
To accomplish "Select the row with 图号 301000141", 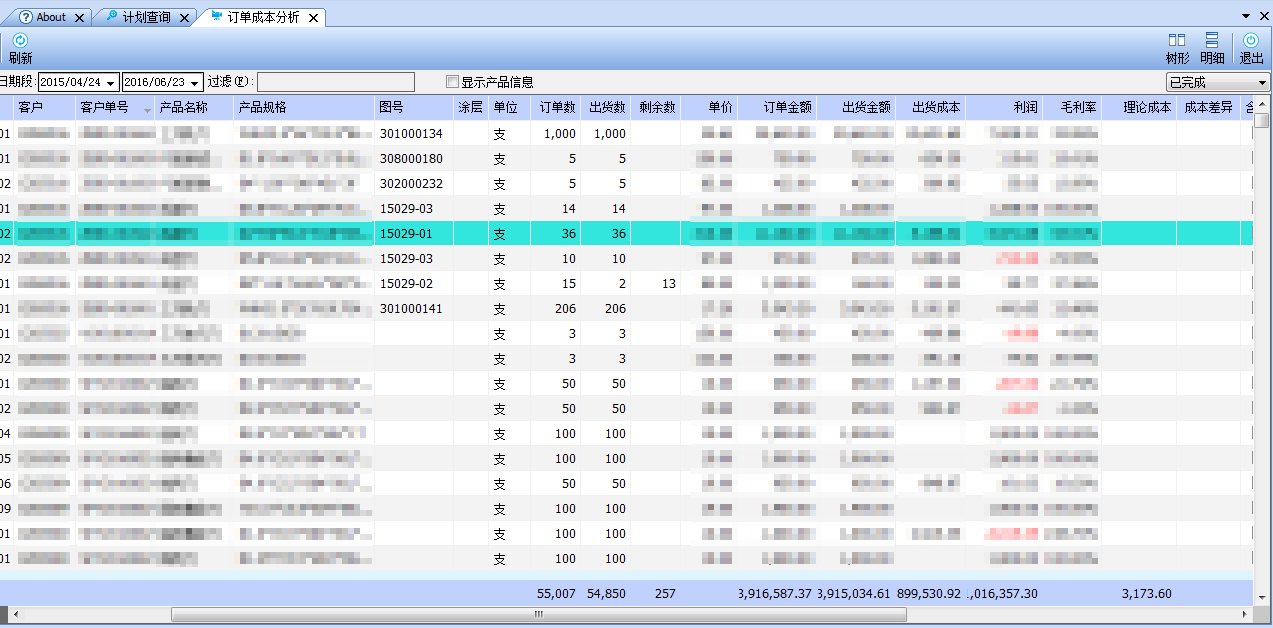I will pos(410,309).
